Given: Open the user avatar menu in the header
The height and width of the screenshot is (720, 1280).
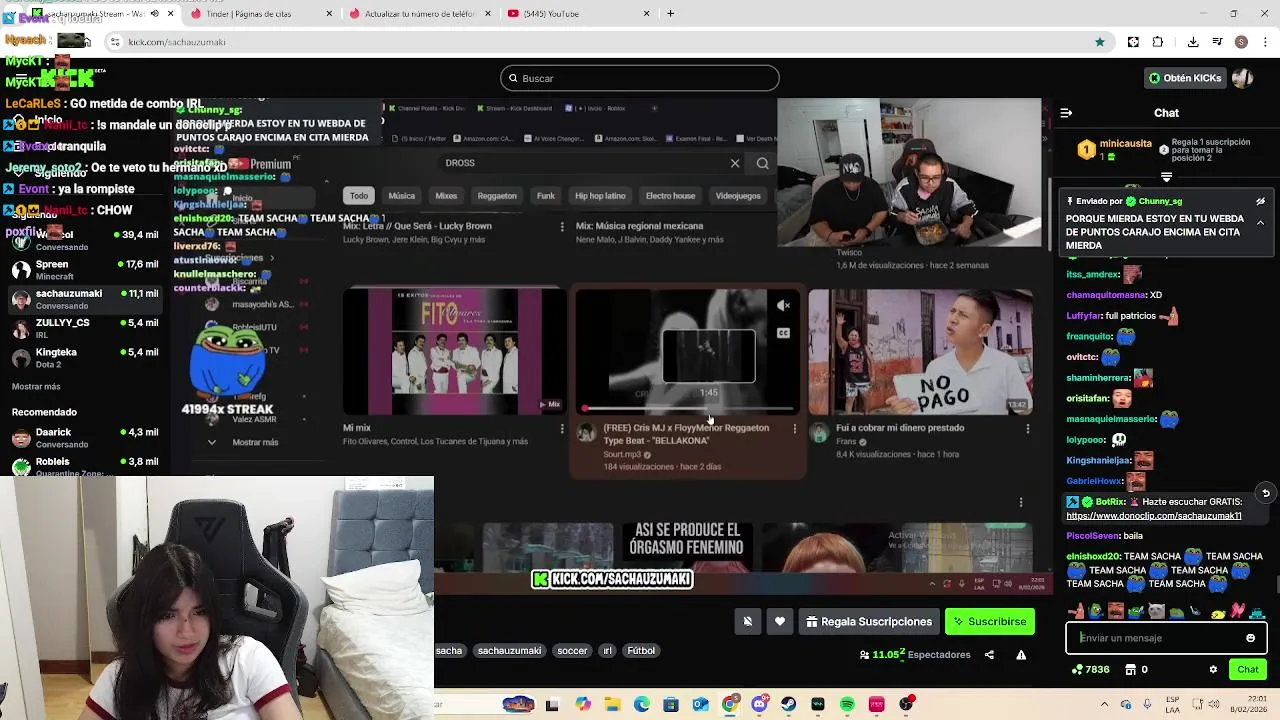Looking at the screenshot, I should [1243, 78].
